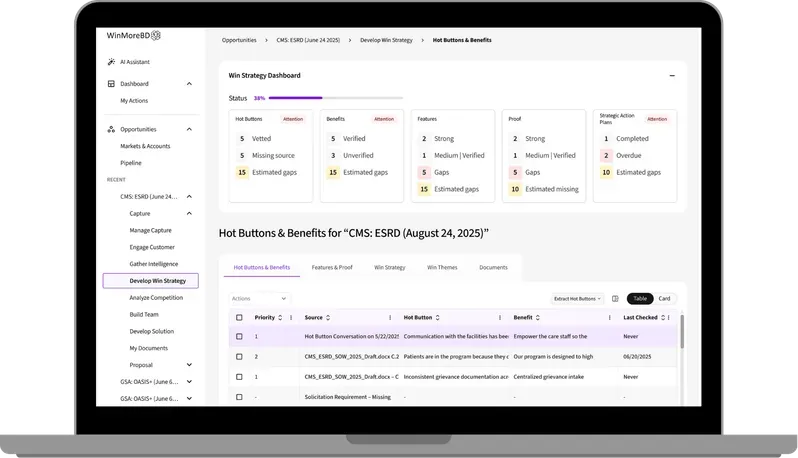Switch to Win Strategy tab

coord(389,267)
